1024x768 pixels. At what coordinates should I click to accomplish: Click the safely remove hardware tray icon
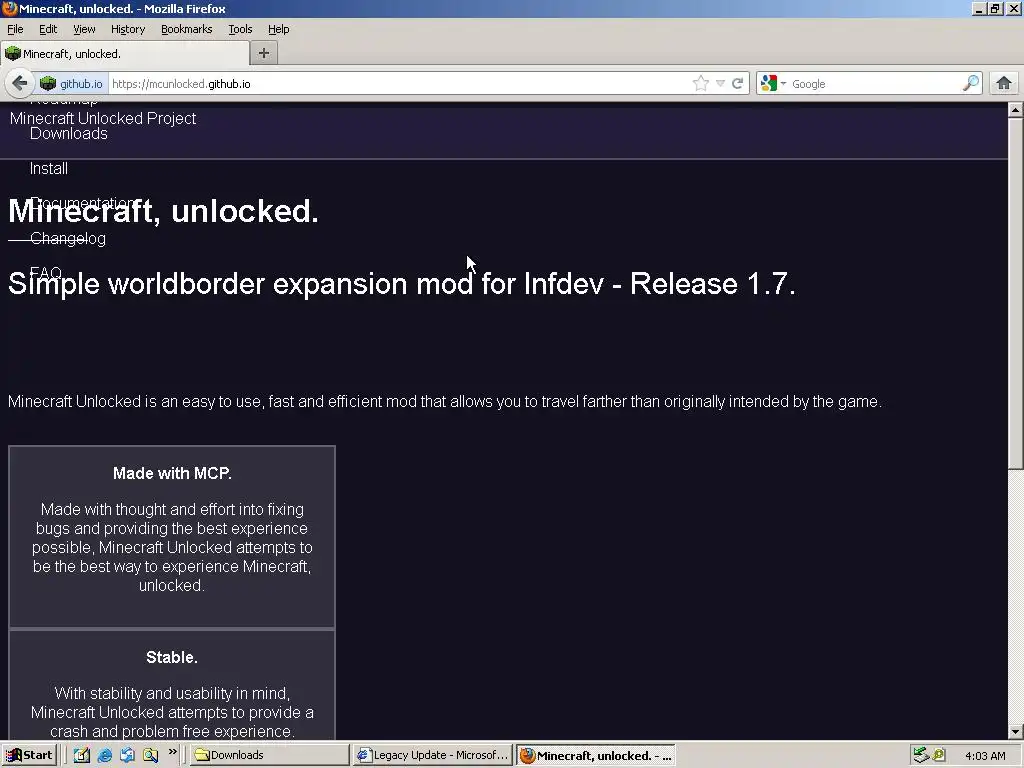coord(921,755)
